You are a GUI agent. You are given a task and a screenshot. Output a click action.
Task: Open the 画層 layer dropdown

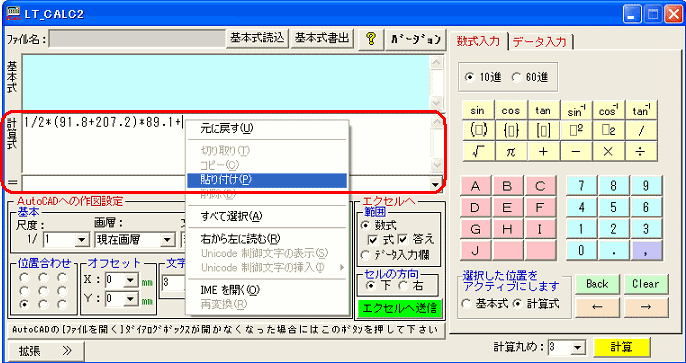pos(168,240)
